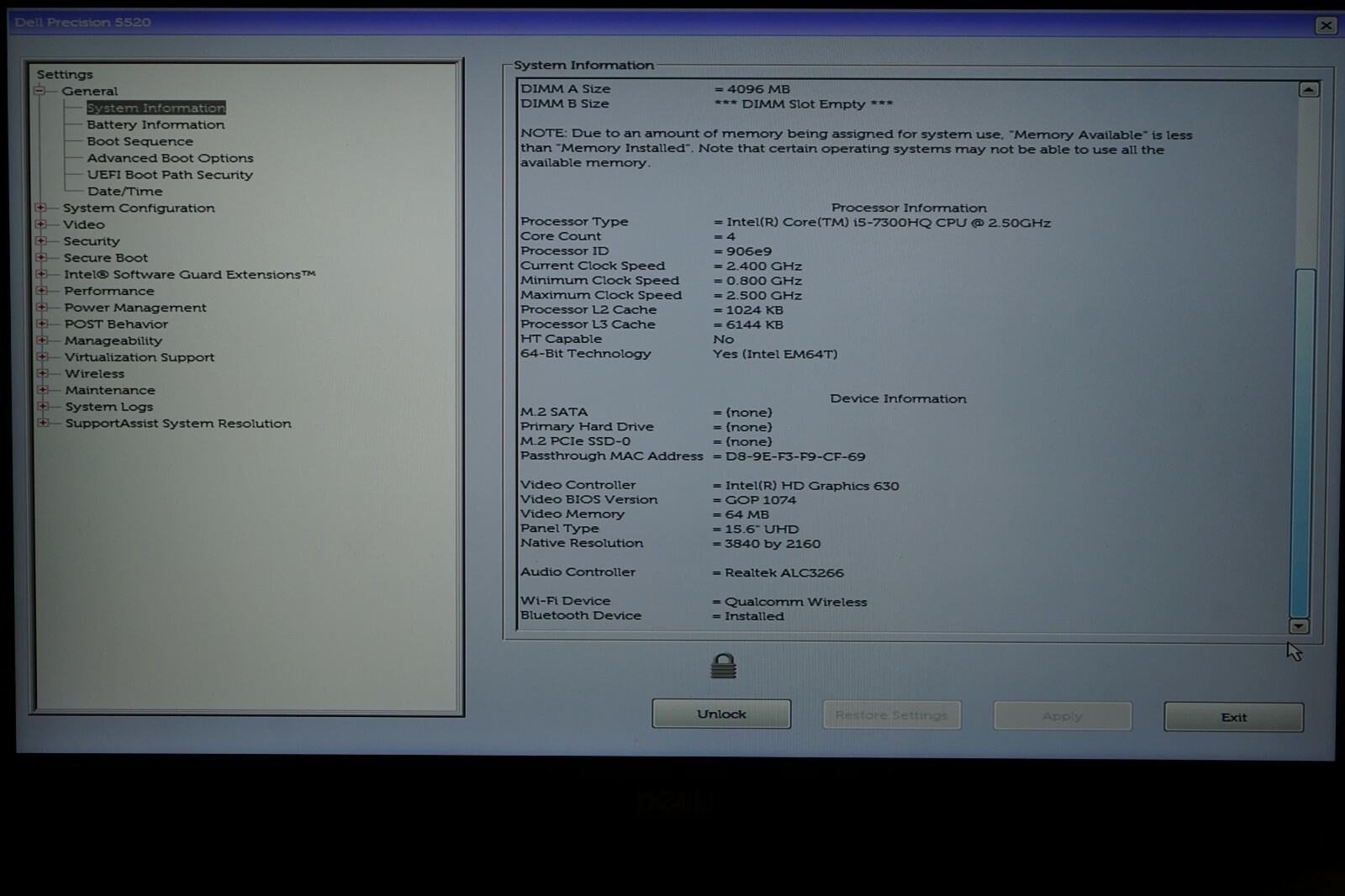Expand the POST Behavior node
This screenshot has width=1345, height=896.
[x=41, y=324]
